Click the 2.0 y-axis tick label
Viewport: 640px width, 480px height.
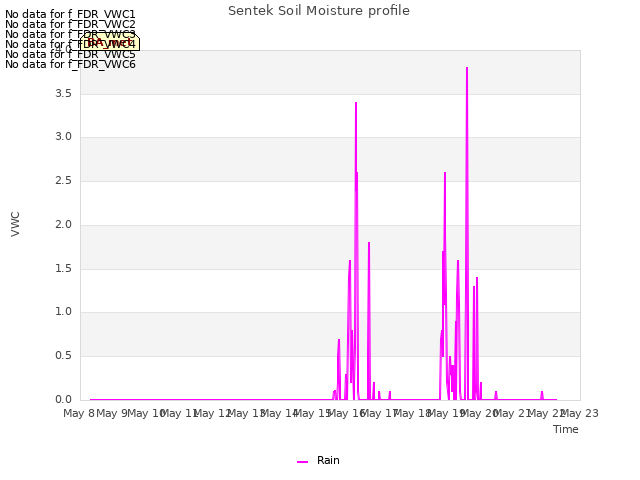pos(63,224)
